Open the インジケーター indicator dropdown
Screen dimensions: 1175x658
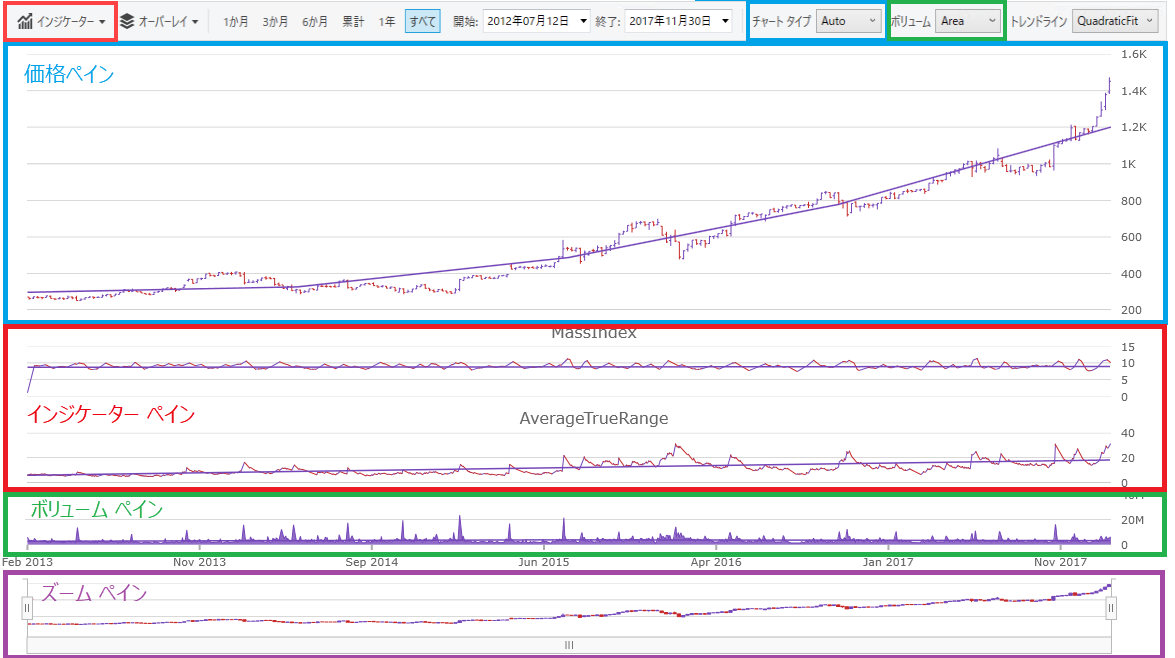click(64, 18)
